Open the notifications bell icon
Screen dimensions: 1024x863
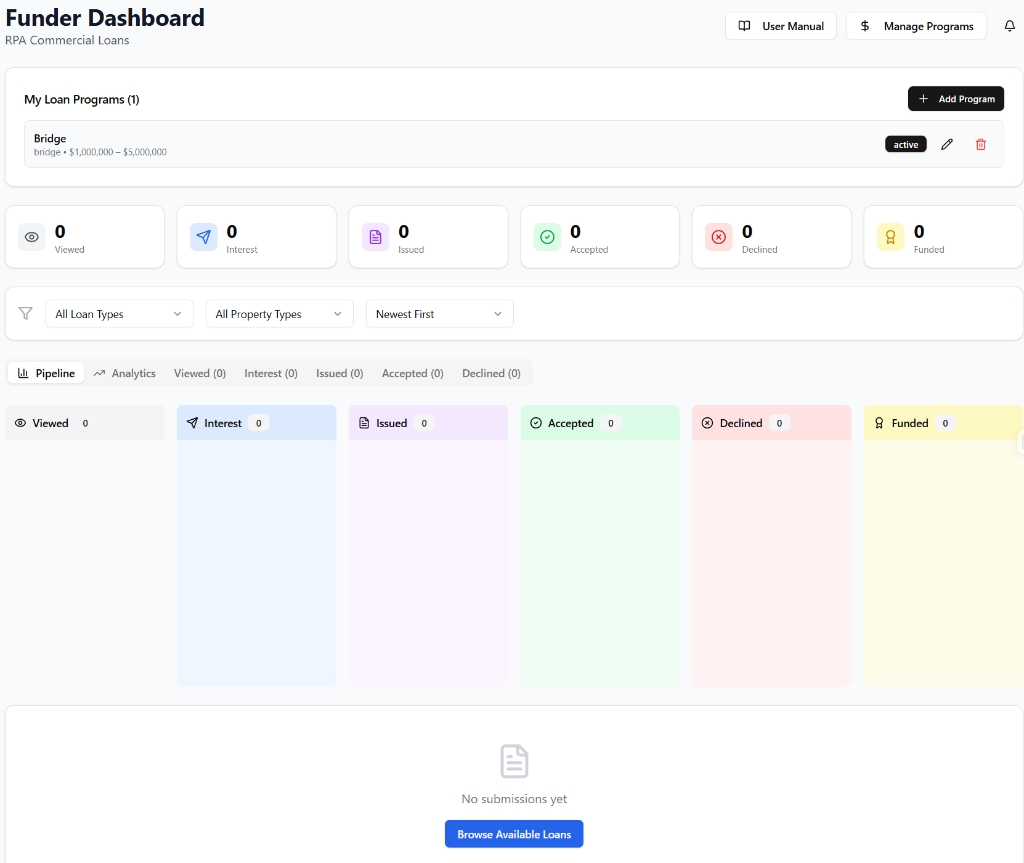click(x=1009, y=26)
